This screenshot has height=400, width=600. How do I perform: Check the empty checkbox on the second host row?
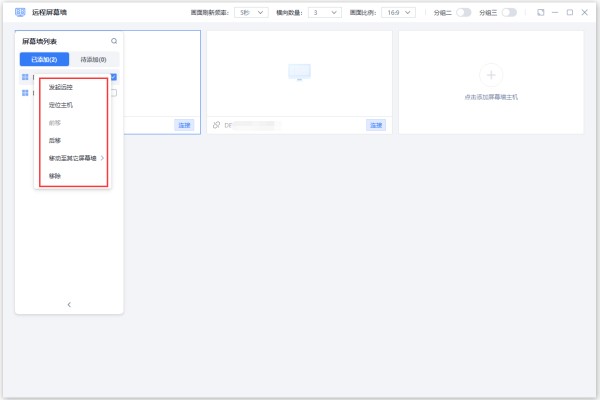pos(114,93)
